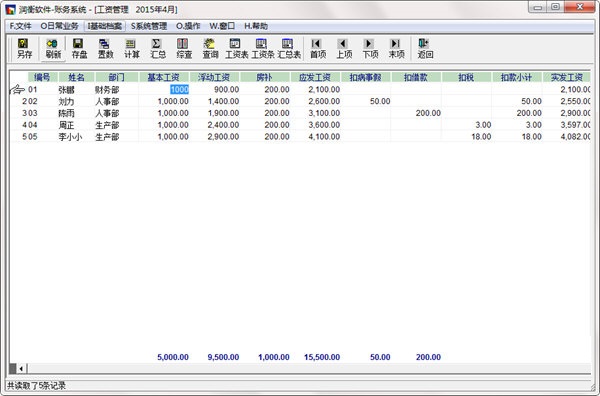Open the 工资条 pay slip icon
The image size is (600, 396).
click(262, 48)
